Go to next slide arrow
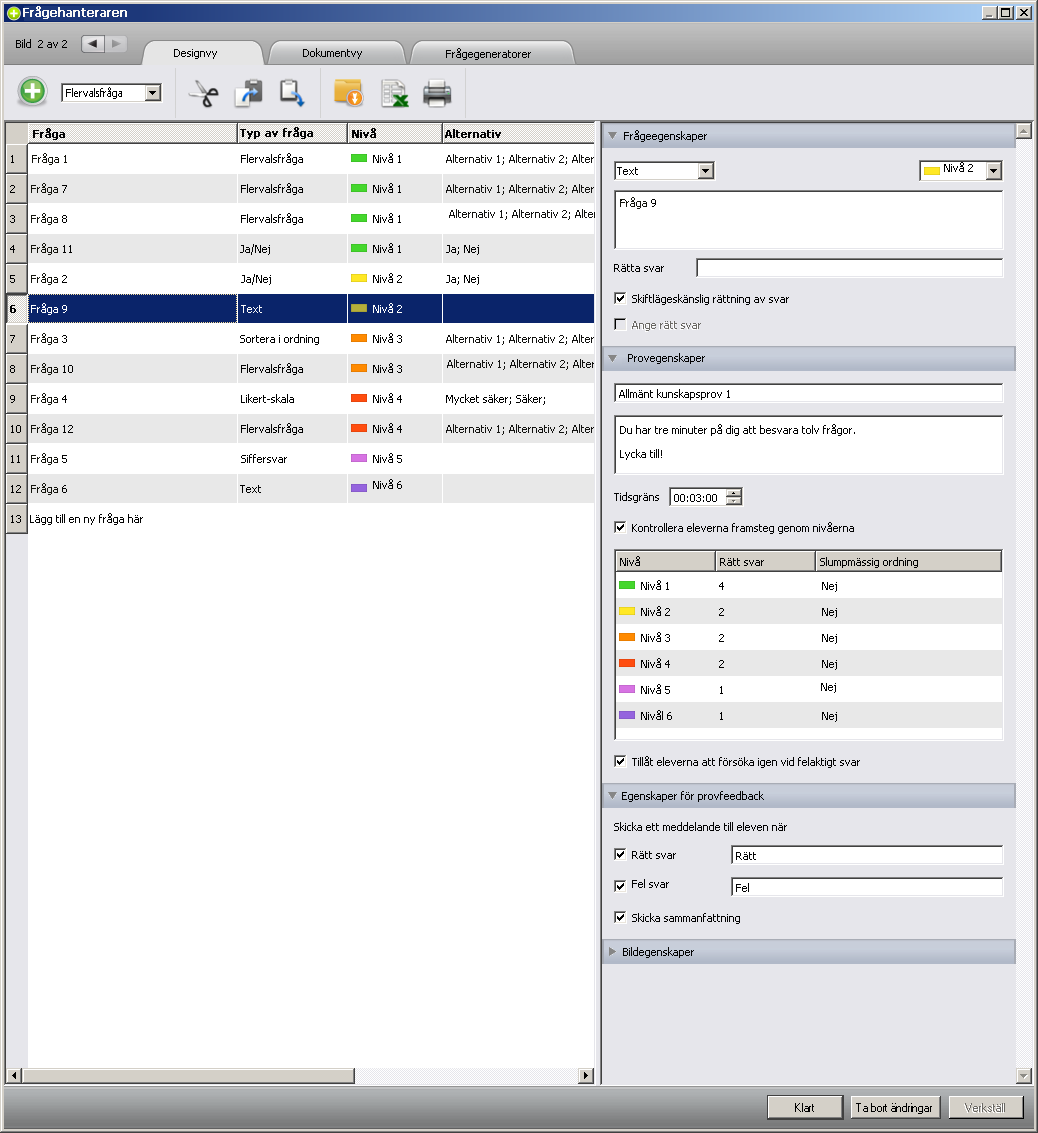 (x=116, y=43)
